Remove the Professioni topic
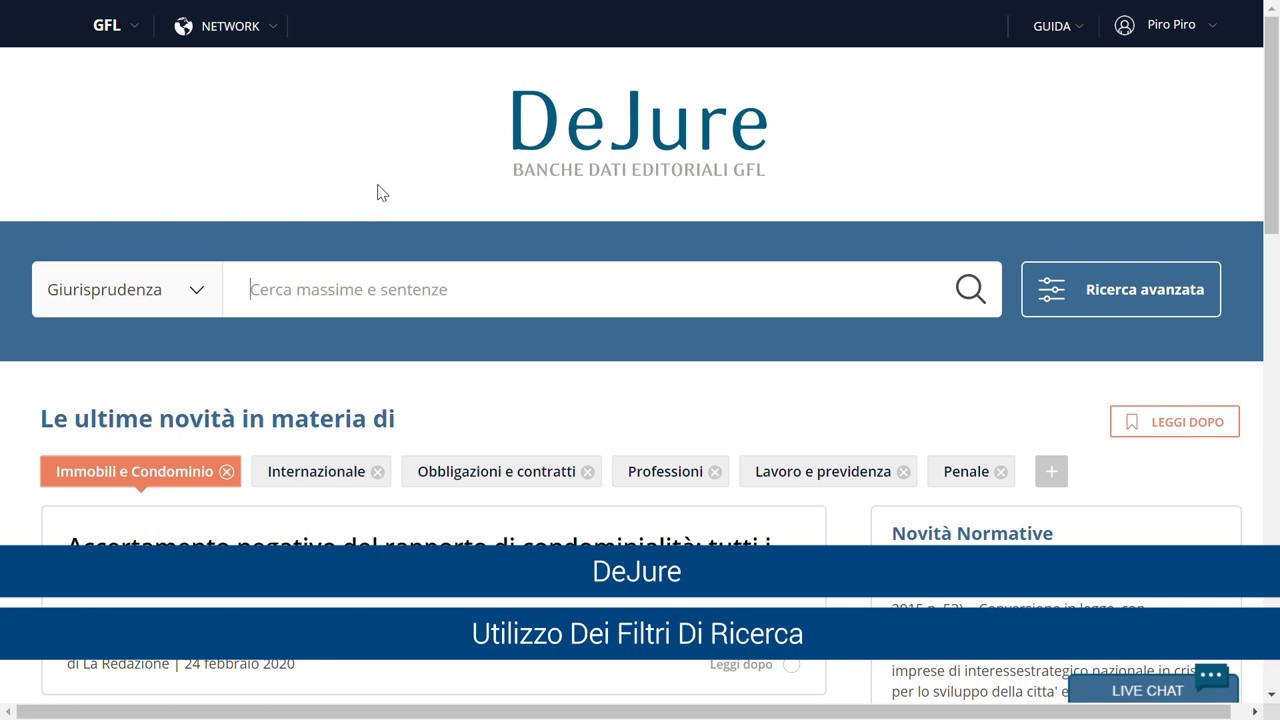The height and width of the screenshot is (720, 1280). (x=714, y=472)
